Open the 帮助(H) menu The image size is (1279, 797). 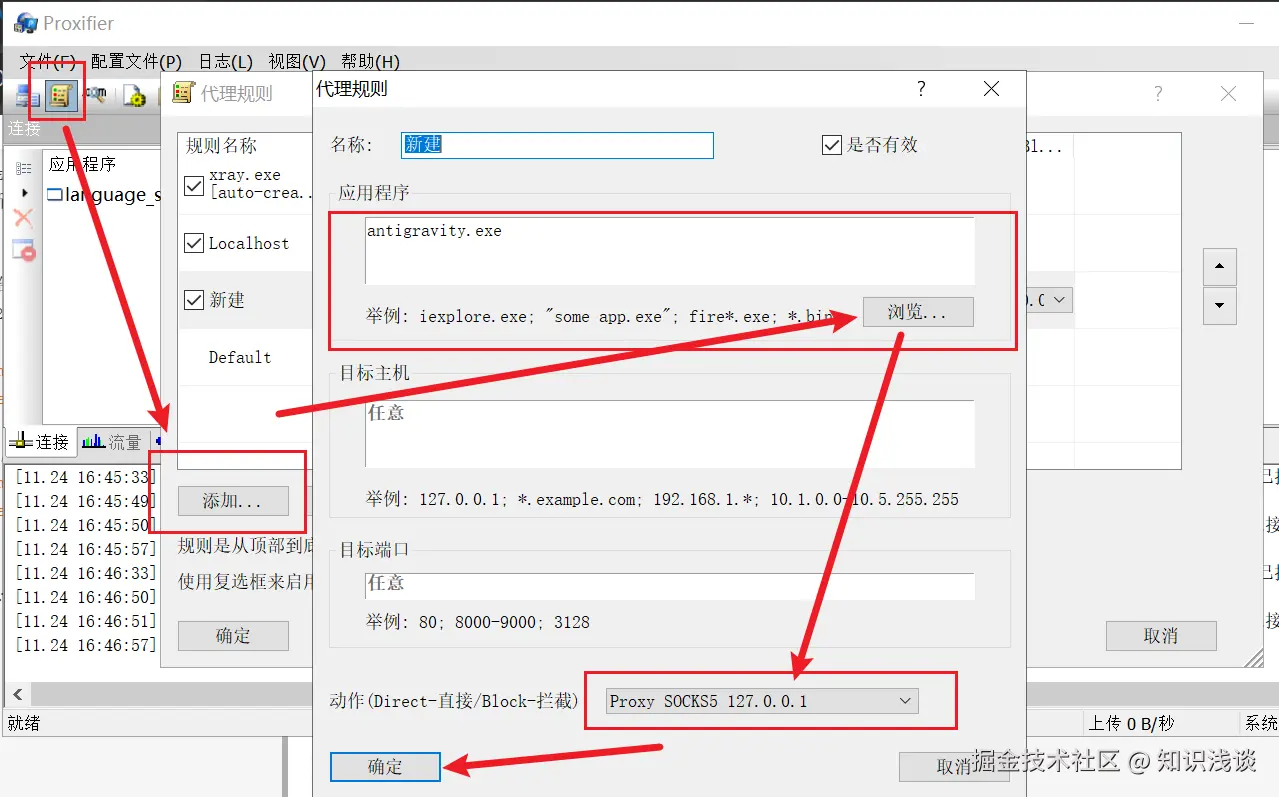point(370,62)
